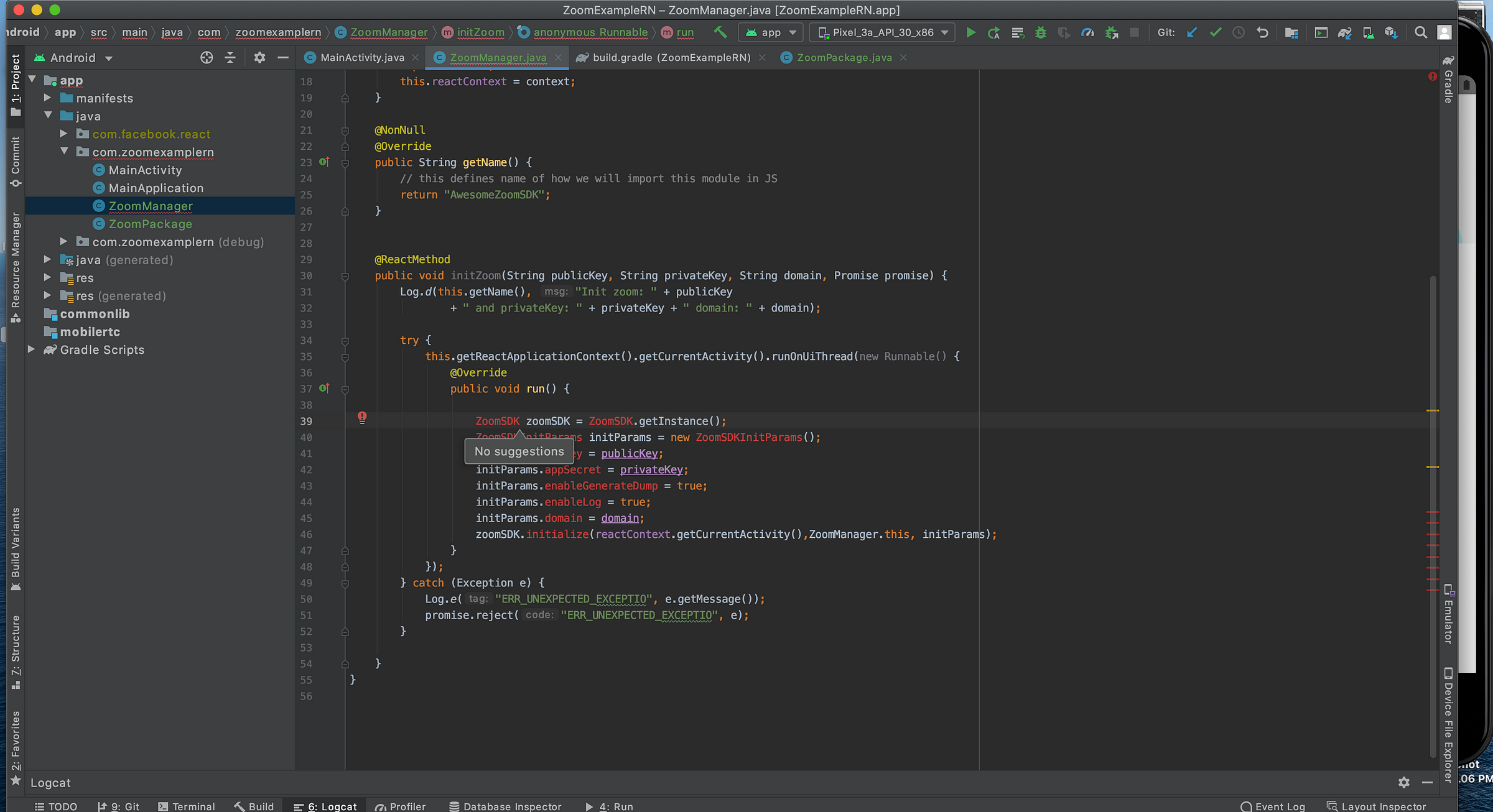
Task: Open the Terminal tool window
Action: pyautogui.click(x=187, y=806)
